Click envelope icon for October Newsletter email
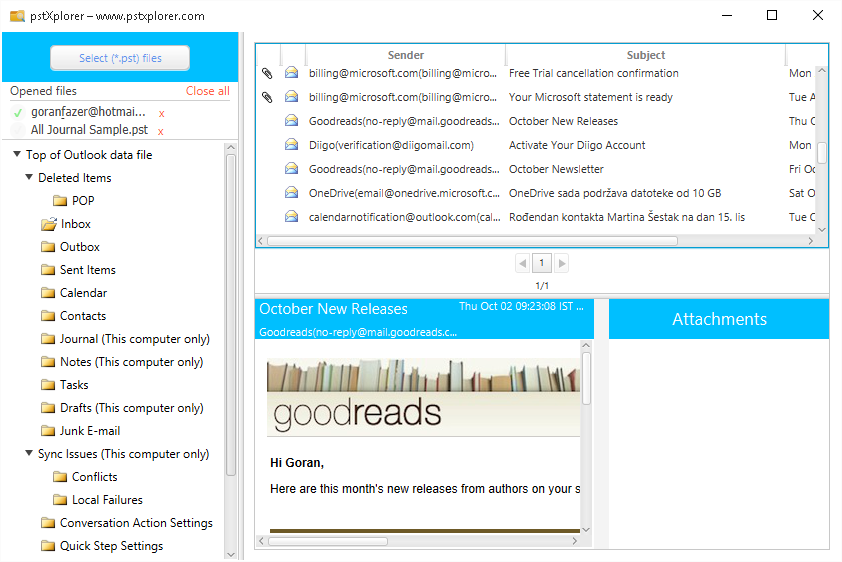This screenshot has height=562, width=842. pyautogui.click(x=292, y=169)
